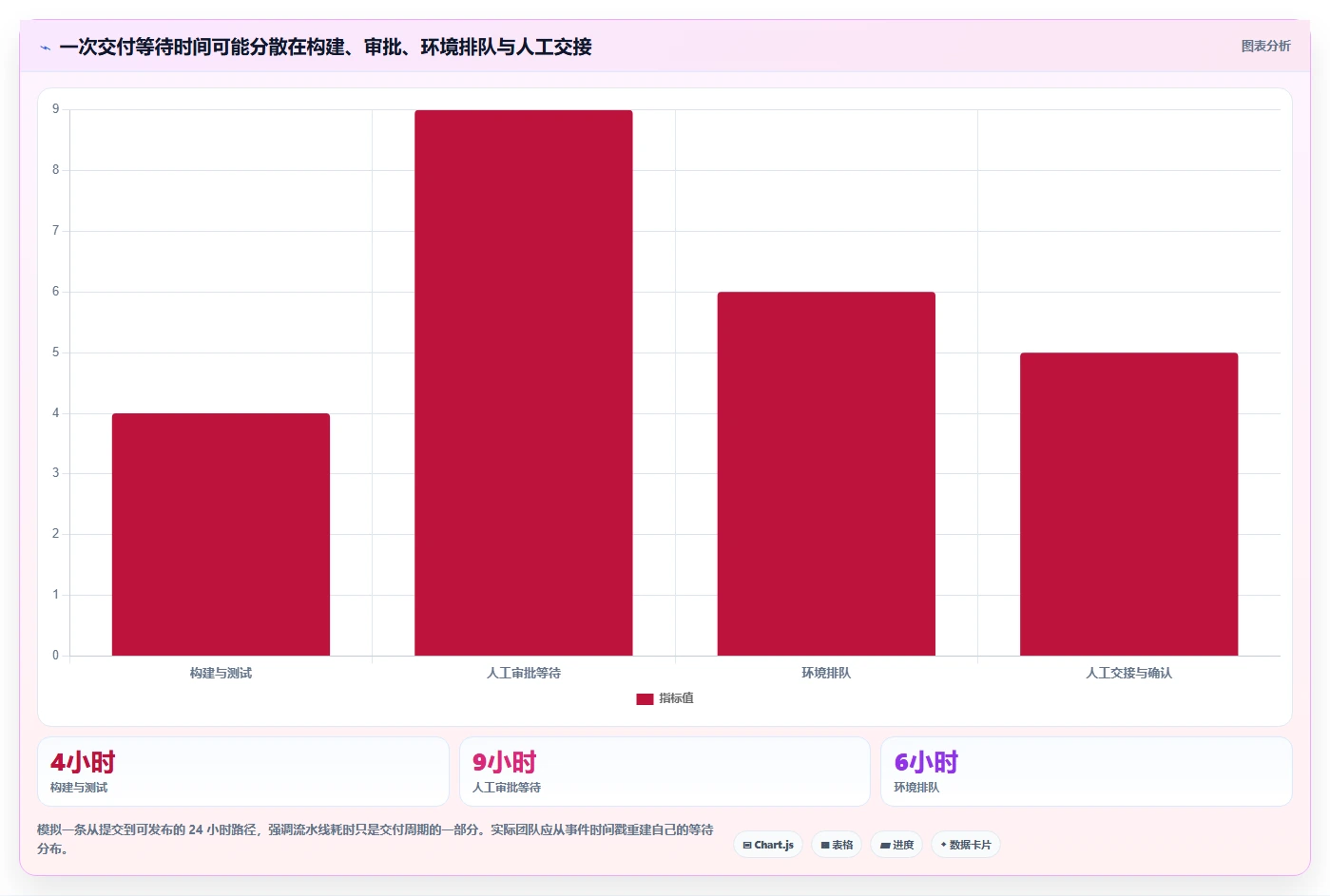This screenshot has width=1330, height=896.
Task: Click the 人工交接与确认 x-axis label
Action: 1129,673
